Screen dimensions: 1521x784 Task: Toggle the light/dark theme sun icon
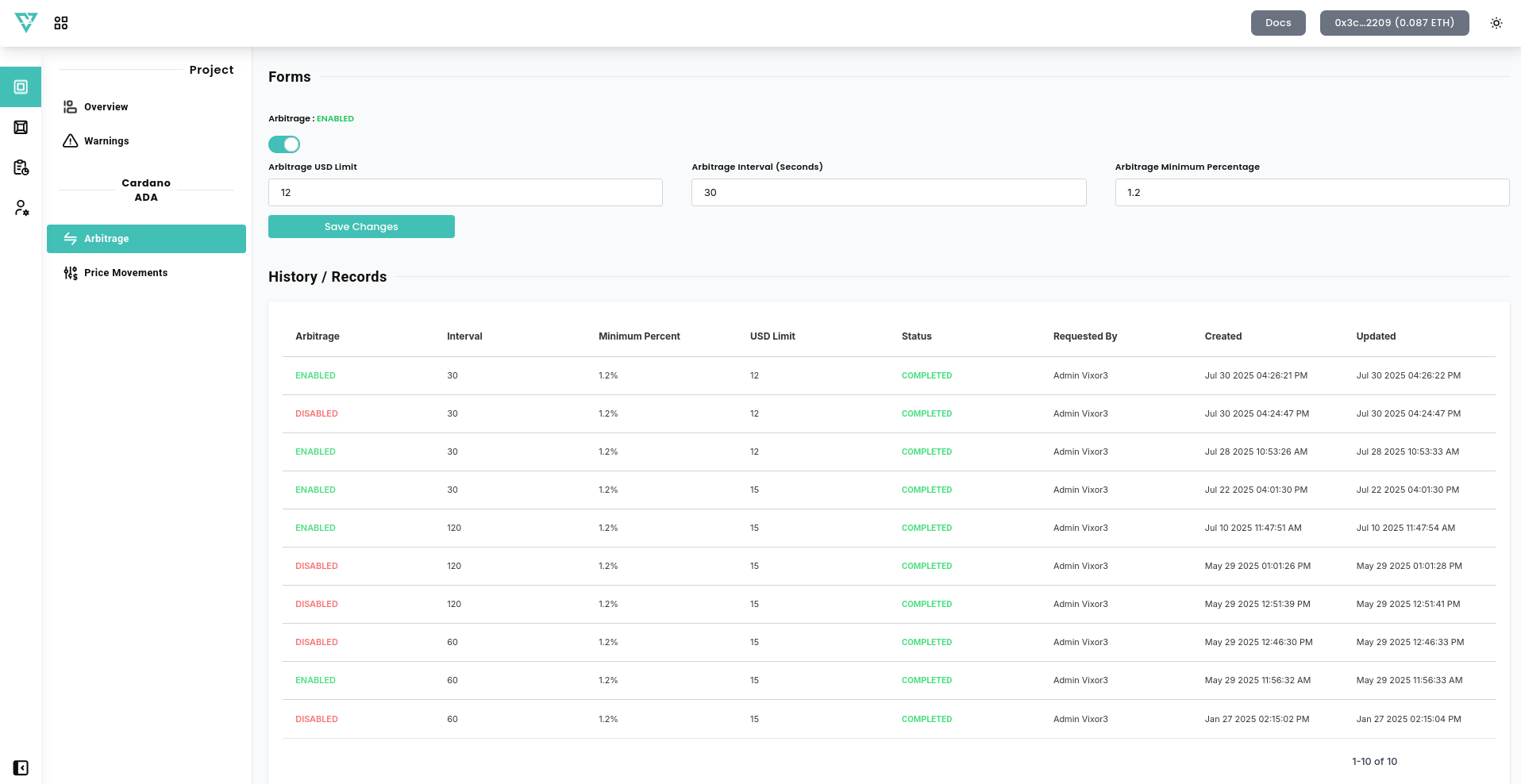1496,23
